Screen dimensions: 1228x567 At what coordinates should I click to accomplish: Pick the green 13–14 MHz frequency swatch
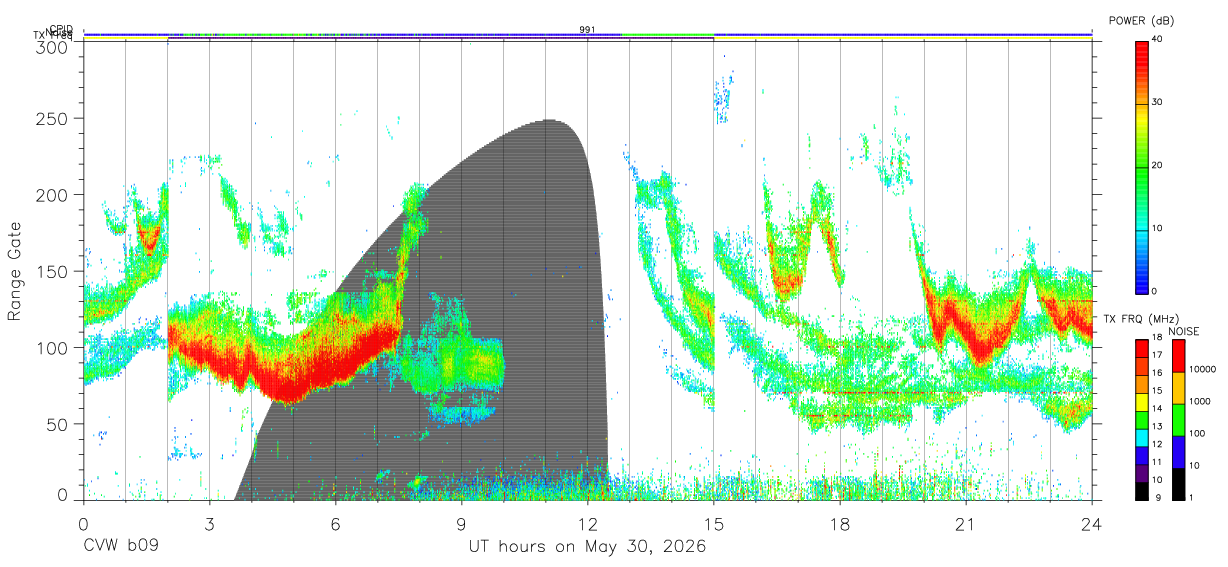point(1142,418)
